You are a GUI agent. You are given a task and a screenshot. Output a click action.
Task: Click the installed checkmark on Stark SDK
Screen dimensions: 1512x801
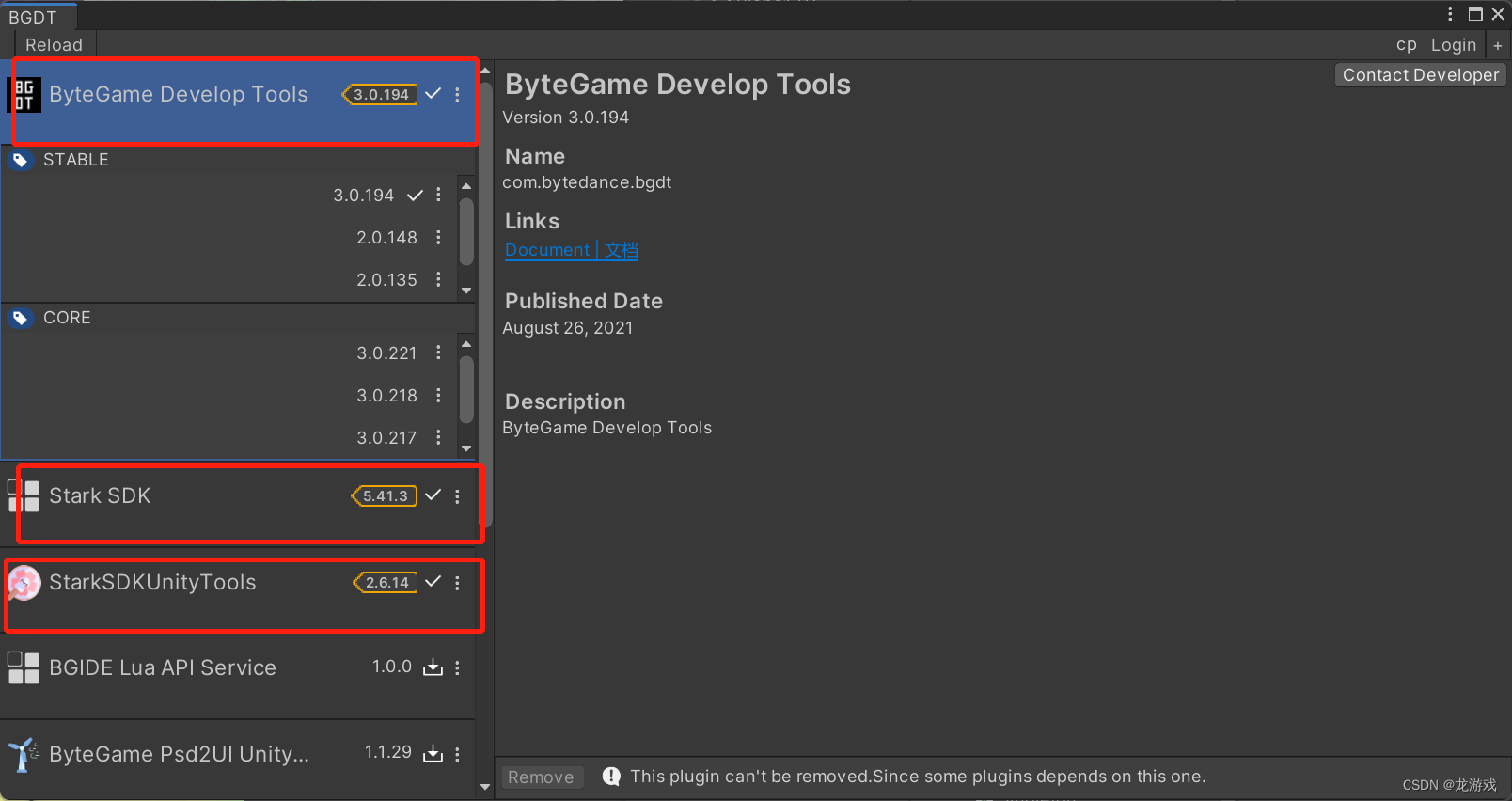(433, 495)
